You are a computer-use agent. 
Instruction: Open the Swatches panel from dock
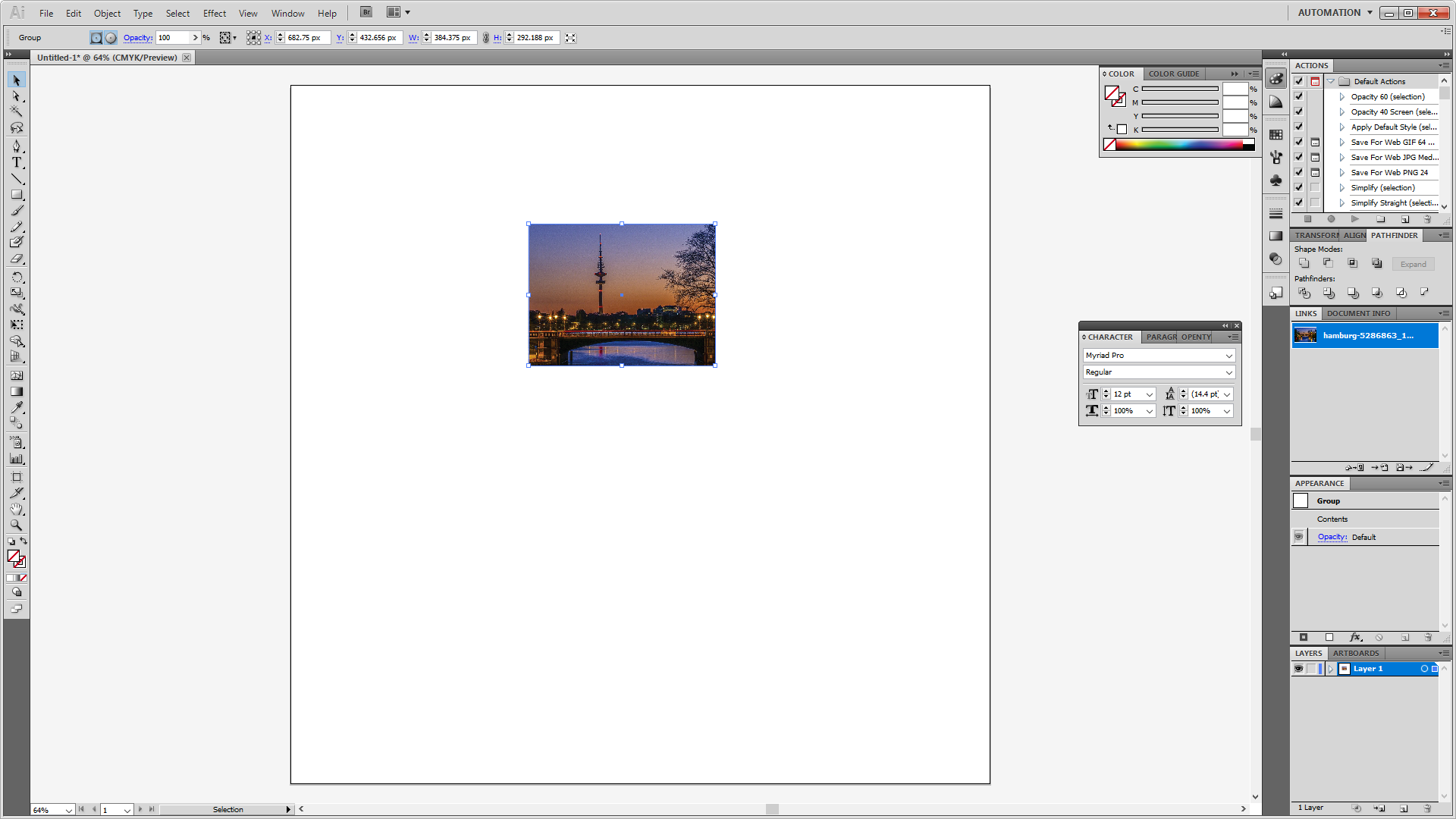(1276, 134)
